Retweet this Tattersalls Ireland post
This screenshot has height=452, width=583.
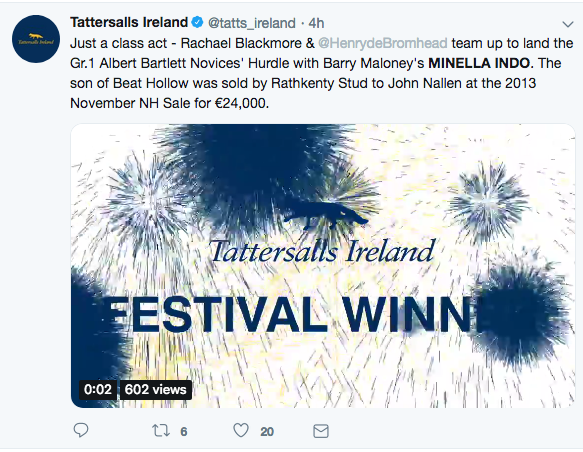[161, 431]
